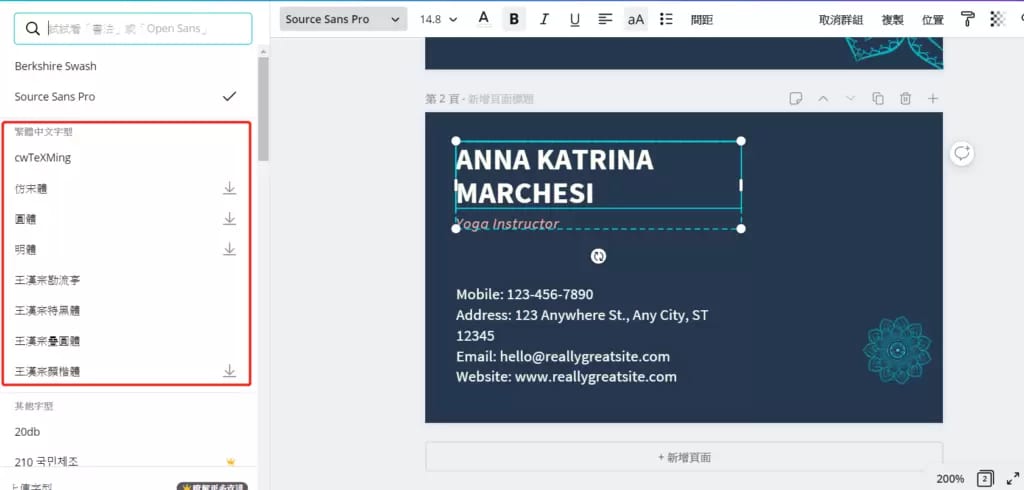The image size is (1024, 490).
Task: Open the text color picker
Action: click(484, 19)
